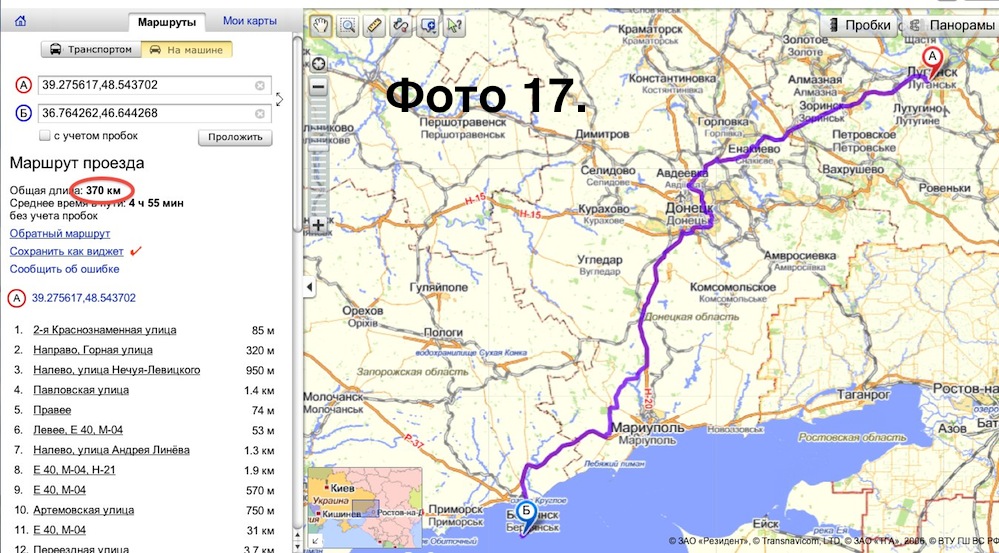Toggle the 'Пробки' traffic layer

tap(858, 25)
